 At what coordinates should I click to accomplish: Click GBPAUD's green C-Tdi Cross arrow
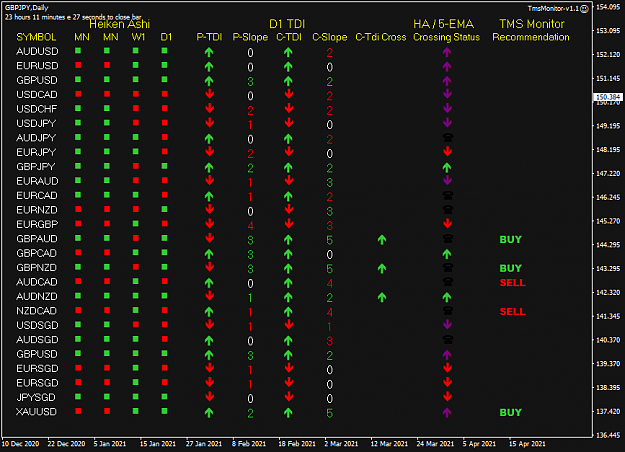coord(382,240)
